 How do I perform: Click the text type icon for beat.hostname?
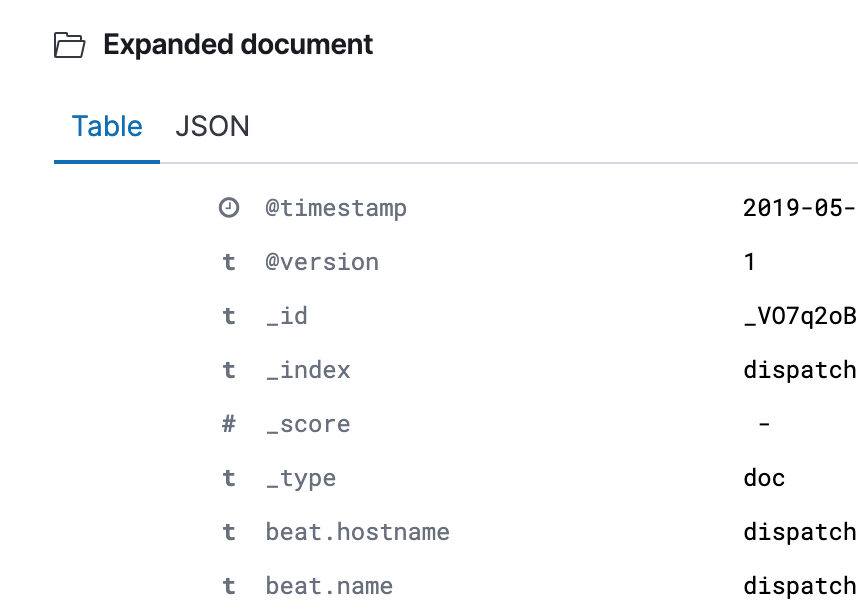tap(229, 532)
